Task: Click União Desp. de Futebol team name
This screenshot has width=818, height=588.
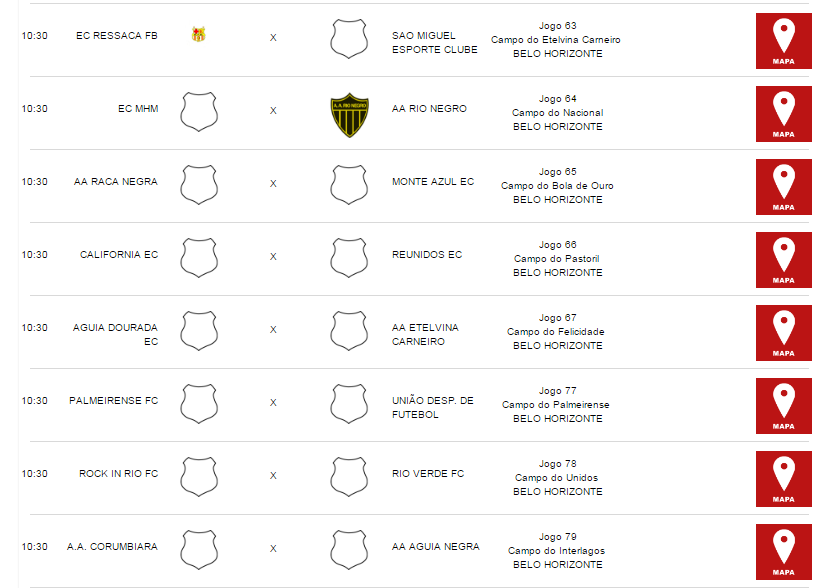Action: (432, 407)
